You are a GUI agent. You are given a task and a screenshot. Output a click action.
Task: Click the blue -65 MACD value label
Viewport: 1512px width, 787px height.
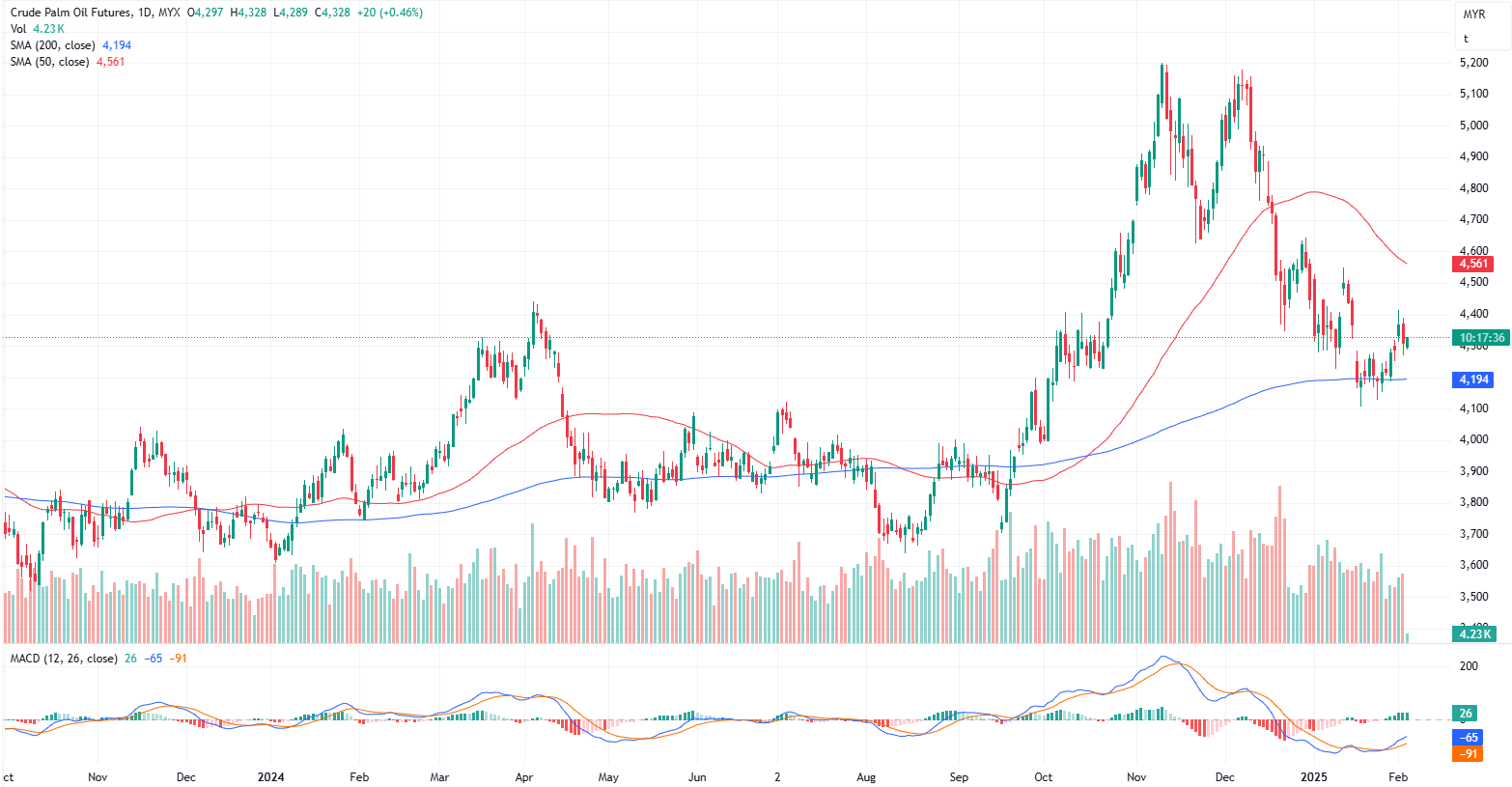pyautogui.click(x=1468, y=738)
